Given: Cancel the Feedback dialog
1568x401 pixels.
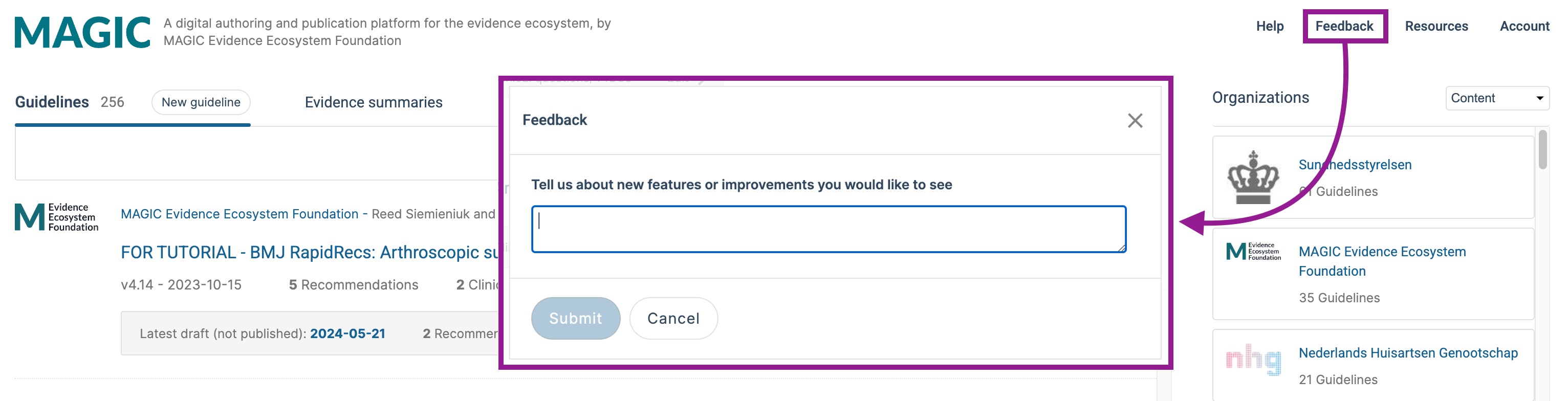Looking at the screenshot, I should (673, 318).
